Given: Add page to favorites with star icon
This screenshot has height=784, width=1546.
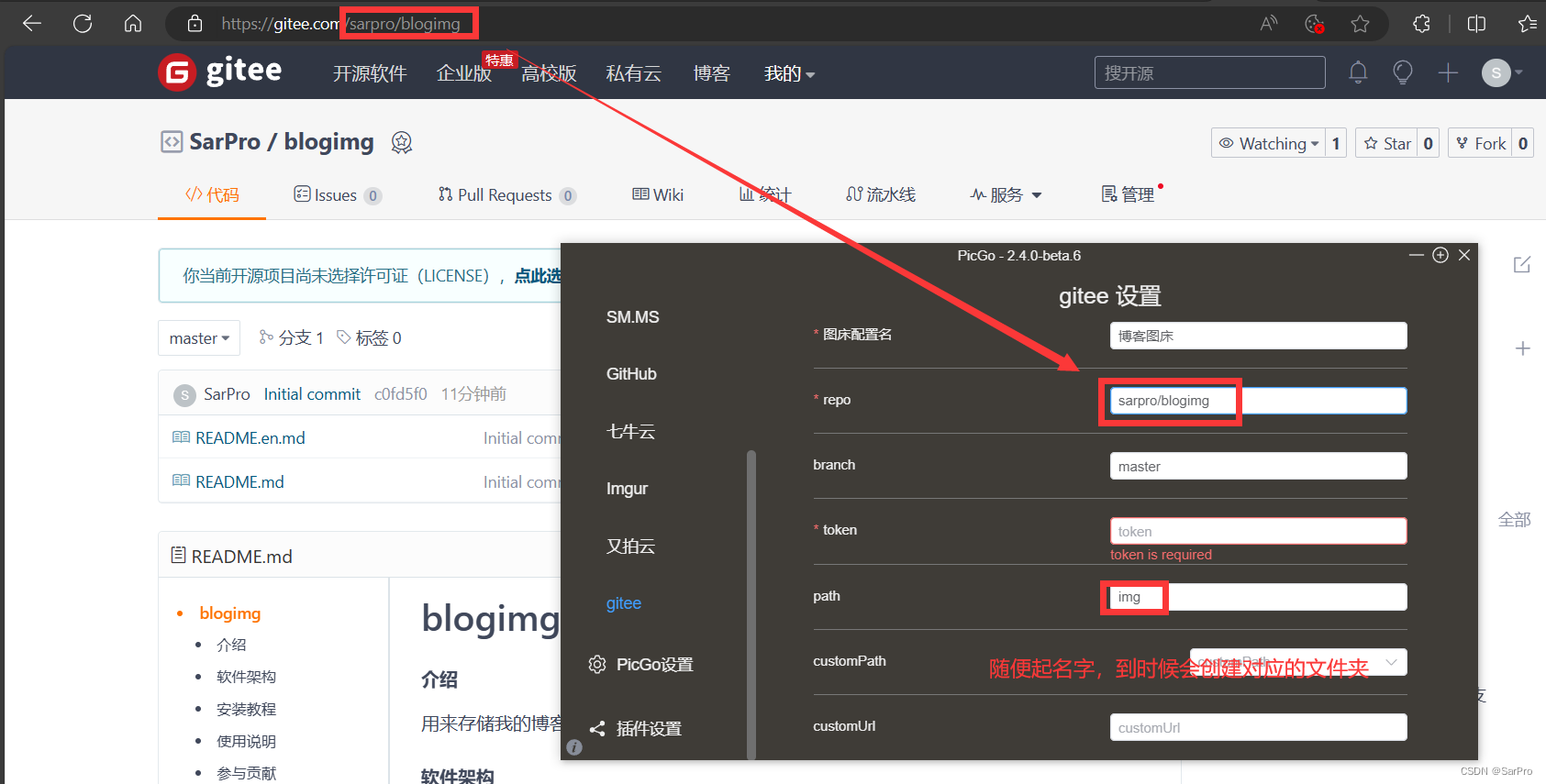Looking at the screenshot, I should point(1360,24).
